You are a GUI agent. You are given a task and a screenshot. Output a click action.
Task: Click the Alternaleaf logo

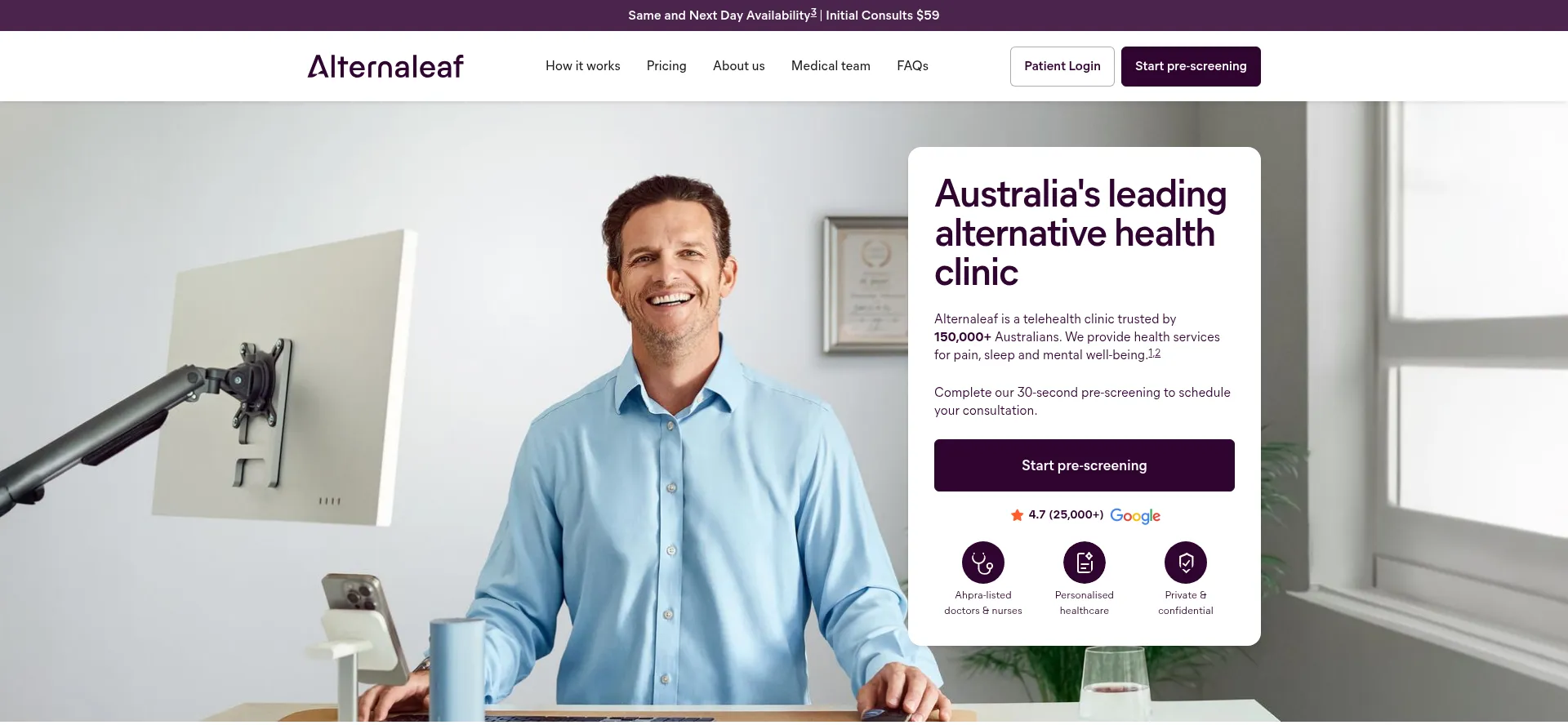pyautogui.click(x=385, y=66)
